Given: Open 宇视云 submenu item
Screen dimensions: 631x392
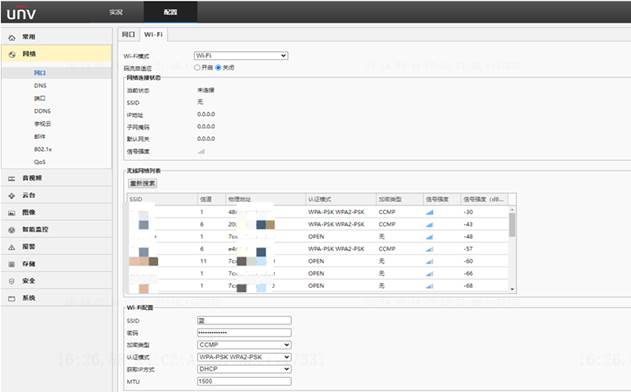Looking at the screenshot, I should tap(42, 124).
